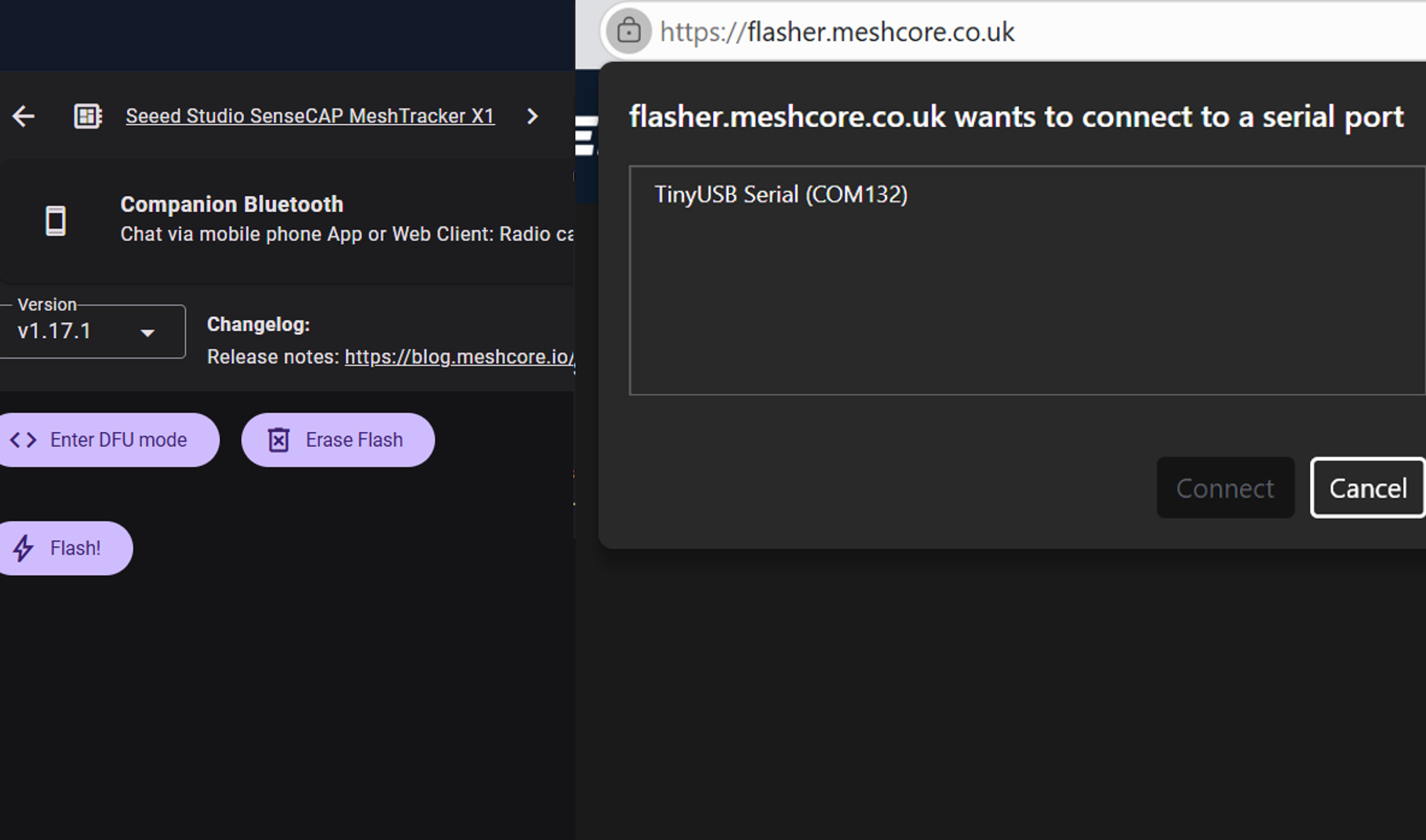Select the Companion Bluetooth firmware heading
1426x840 pixels.
[x=232, y=204]
